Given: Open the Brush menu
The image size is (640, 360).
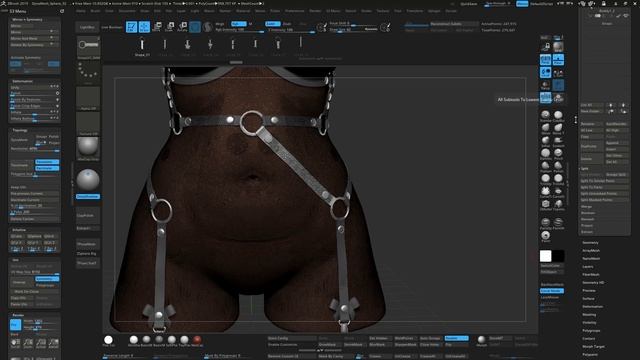Looking at the screenshot, I should click(x=95, y=11).
